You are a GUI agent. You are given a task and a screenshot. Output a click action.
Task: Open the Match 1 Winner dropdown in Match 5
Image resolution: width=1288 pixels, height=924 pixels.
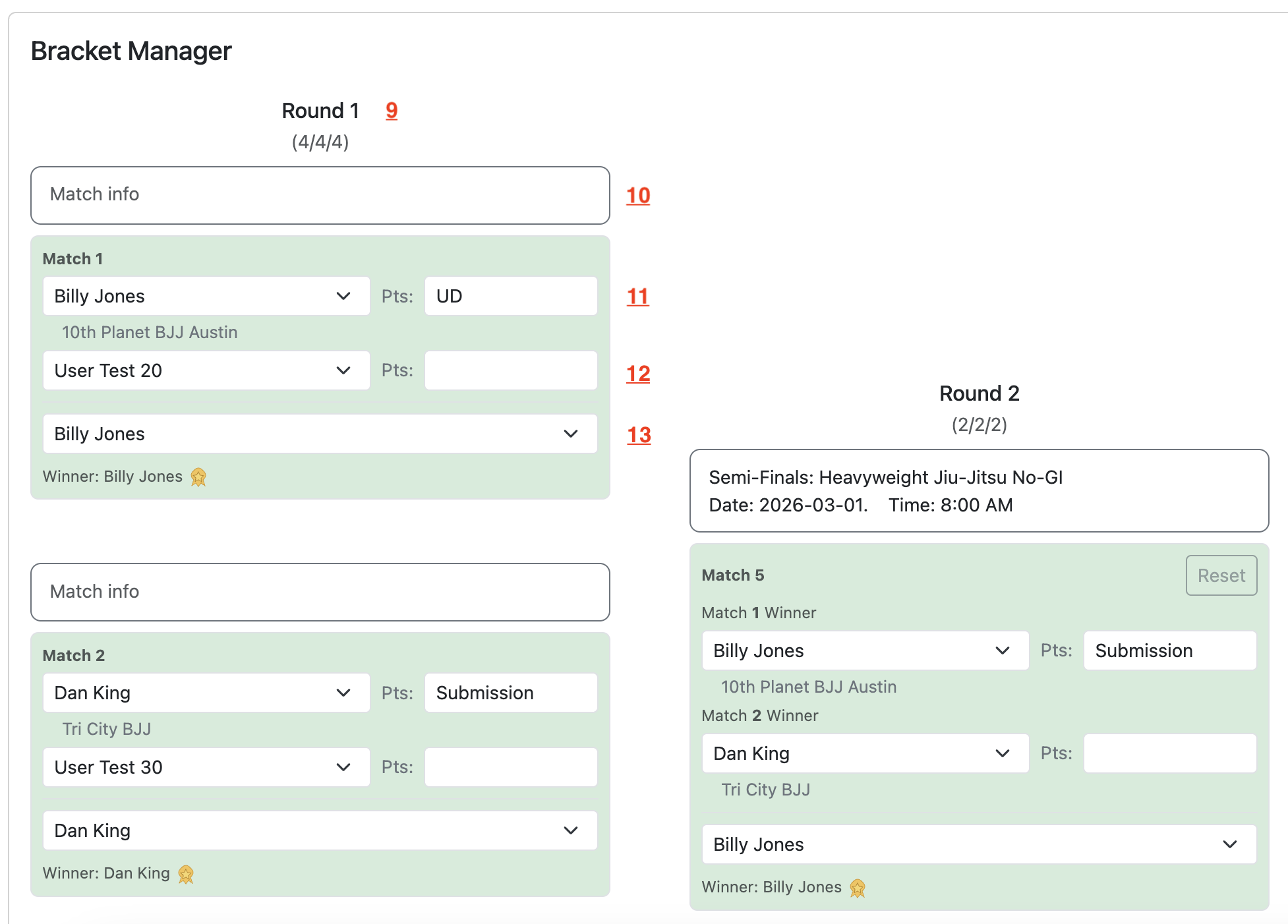tap(865, 650)
